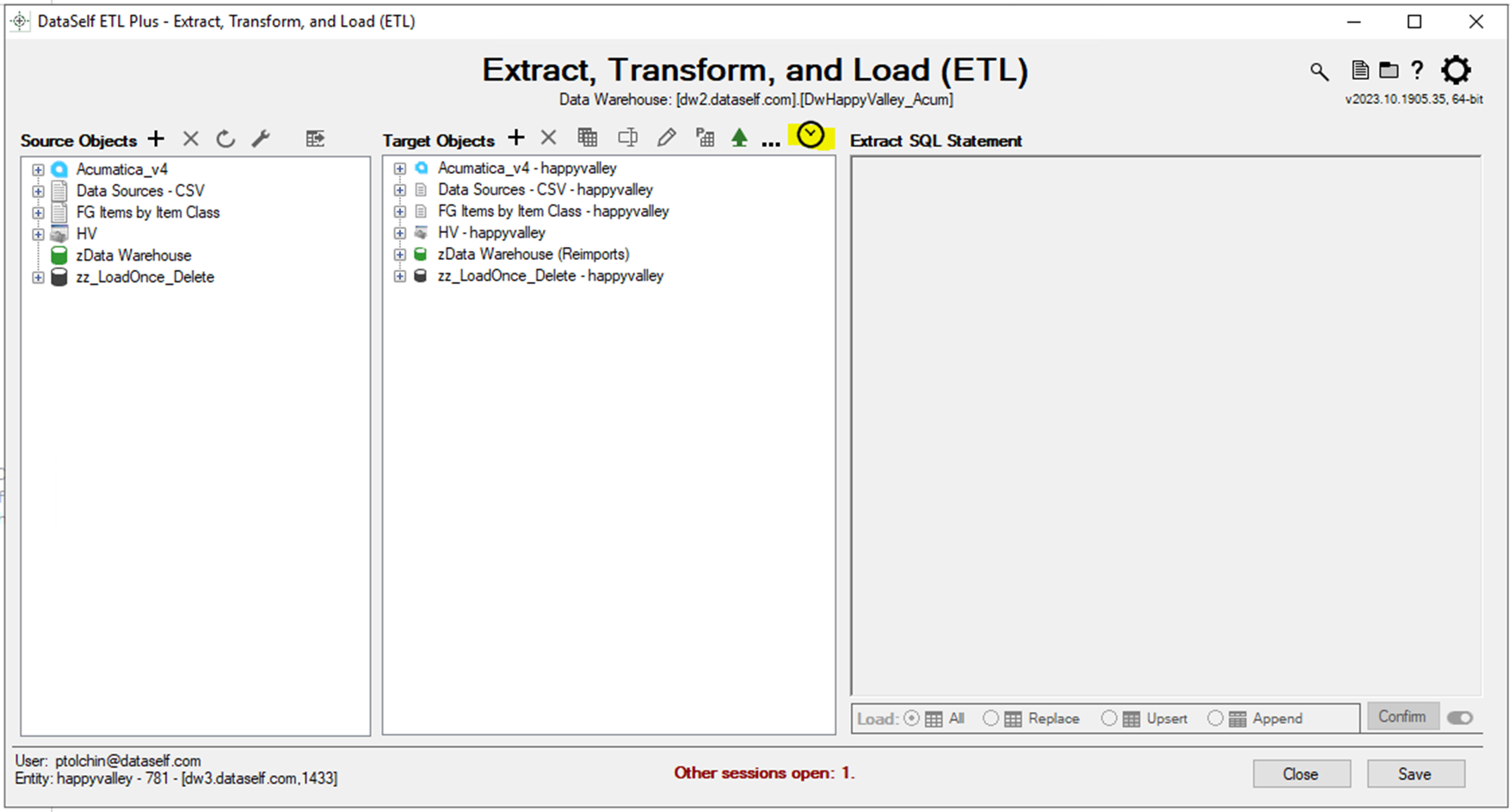Select black zz_LoadOnce_Delete source database icon
1510x812 pixels.
pos(59,277)
